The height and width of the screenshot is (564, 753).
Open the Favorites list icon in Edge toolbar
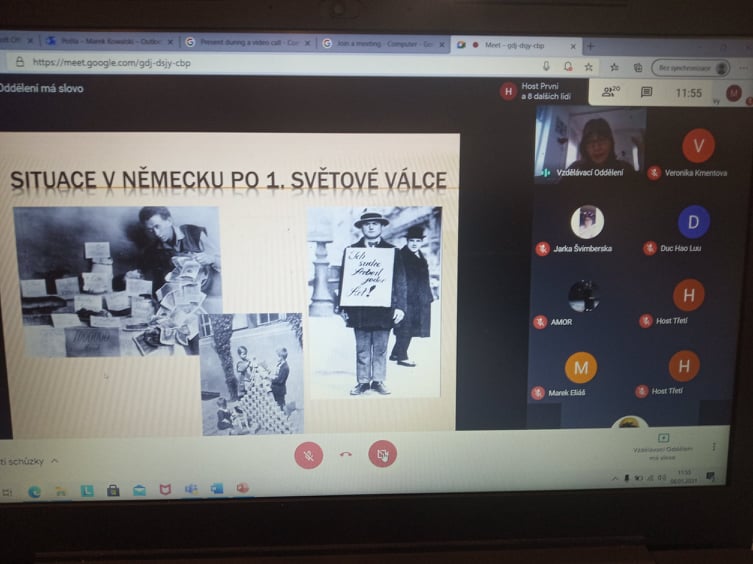click(614, 67)
